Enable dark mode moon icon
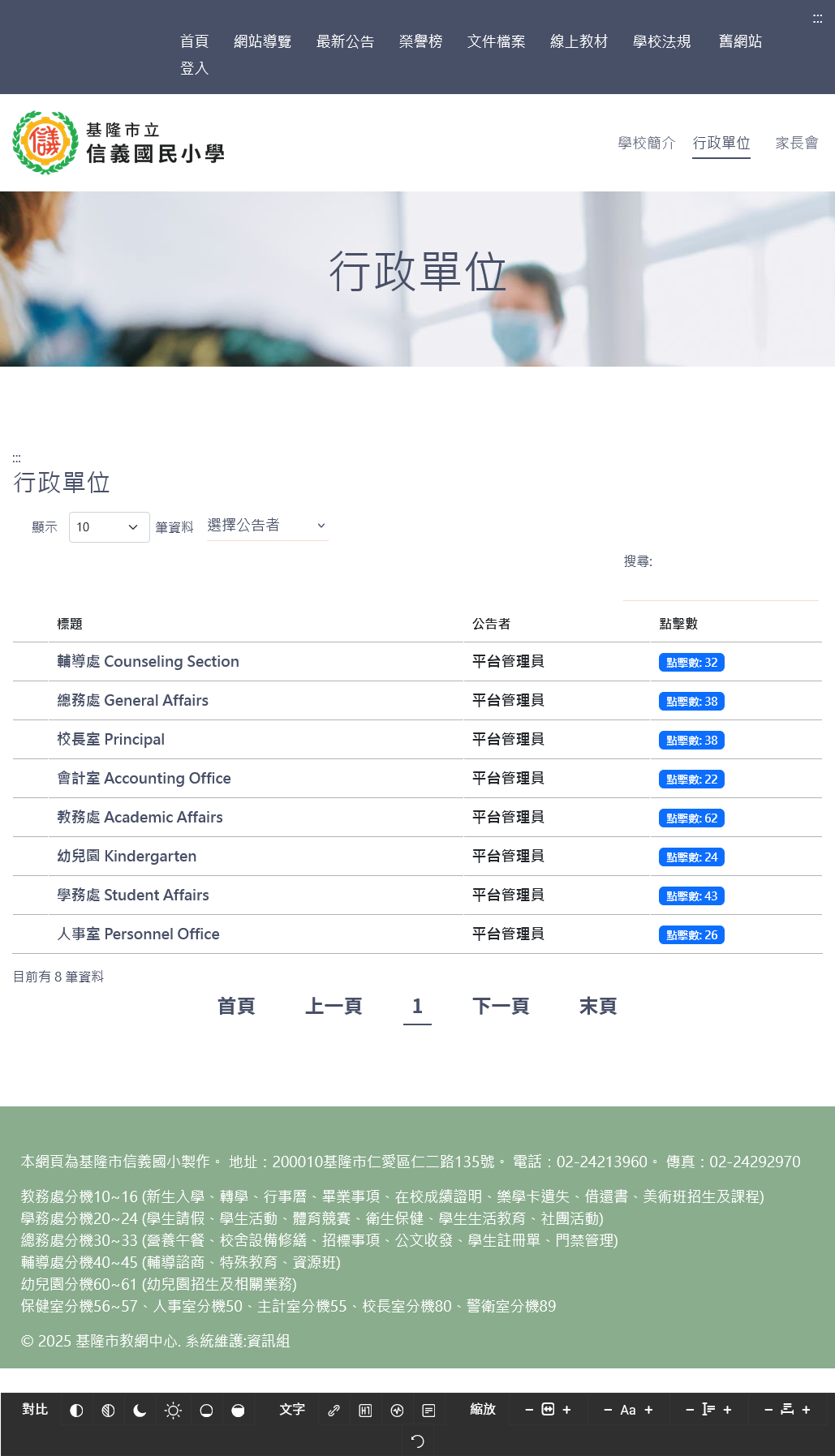 point(140,1411)
